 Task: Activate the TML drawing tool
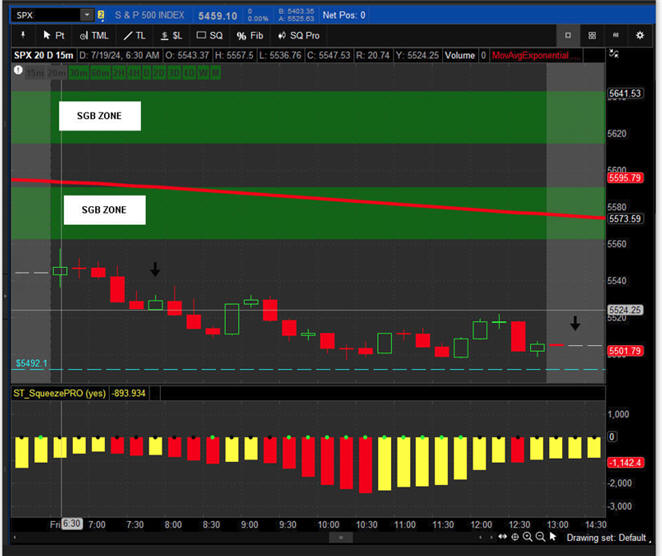pyautogui.click(x=95, y=35)
